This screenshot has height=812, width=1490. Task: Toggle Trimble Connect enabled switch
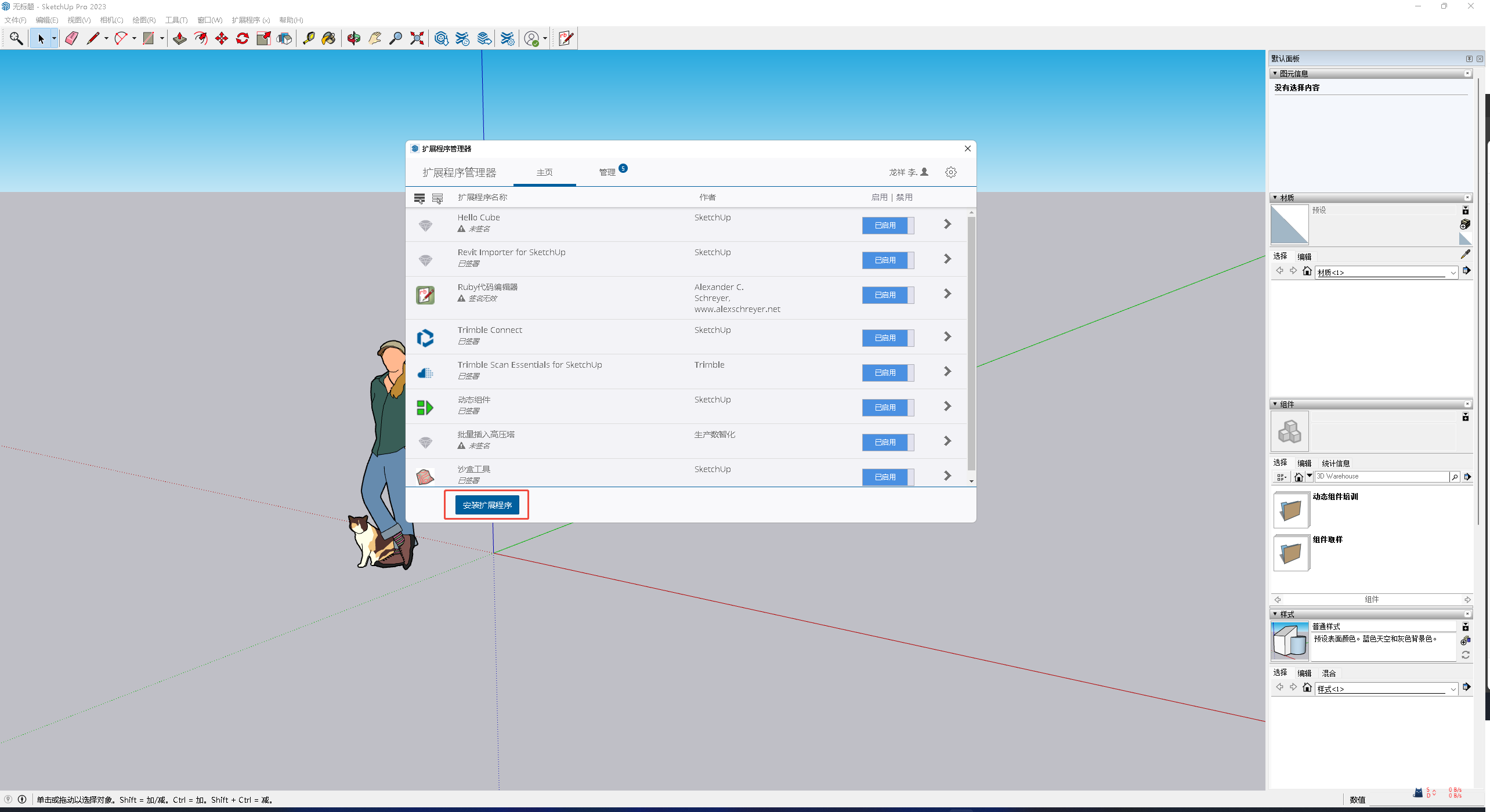click(888, 338)
